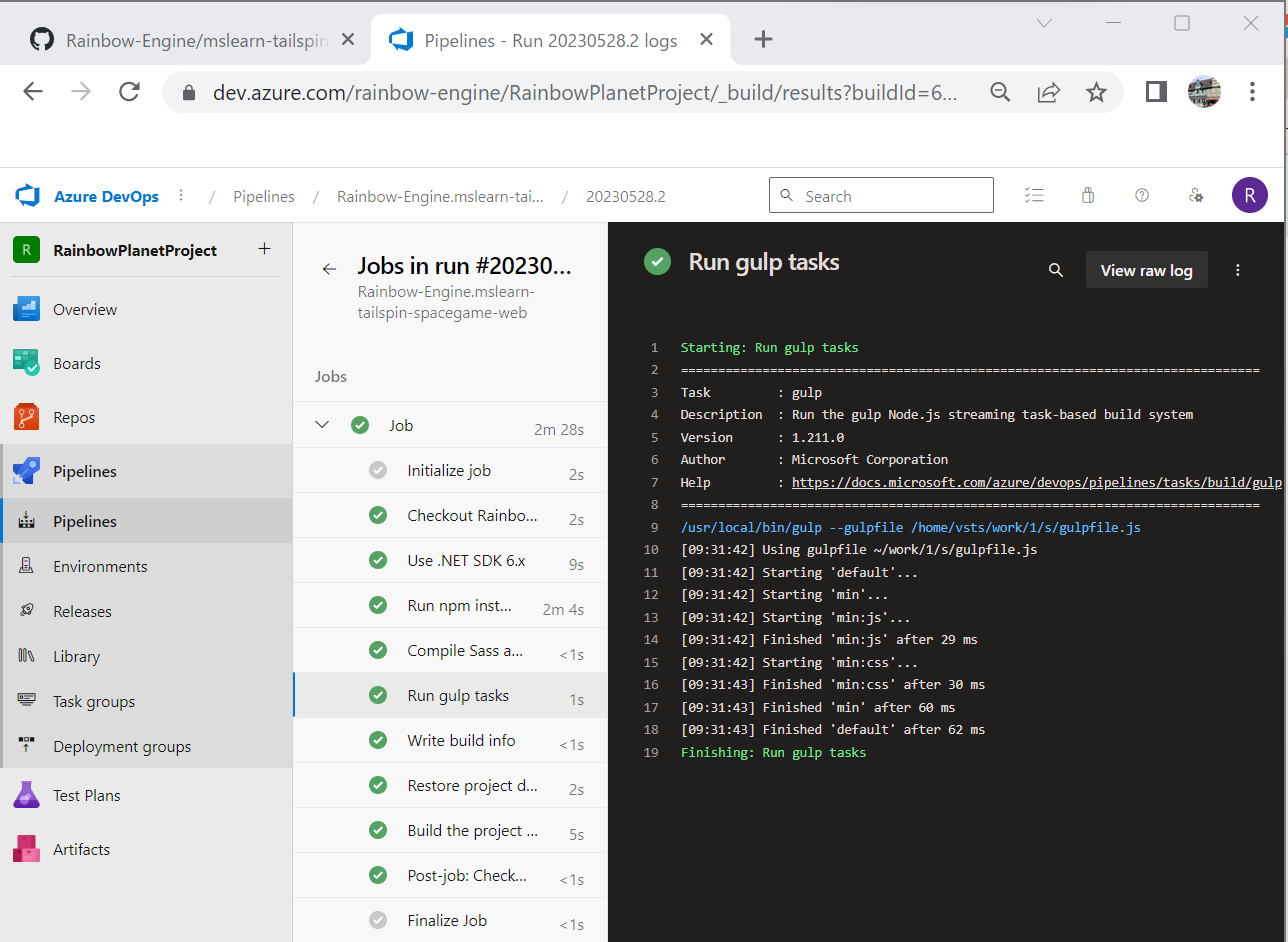
Task: Select Run gulp tasks step
Action: (x=450, y=695)
